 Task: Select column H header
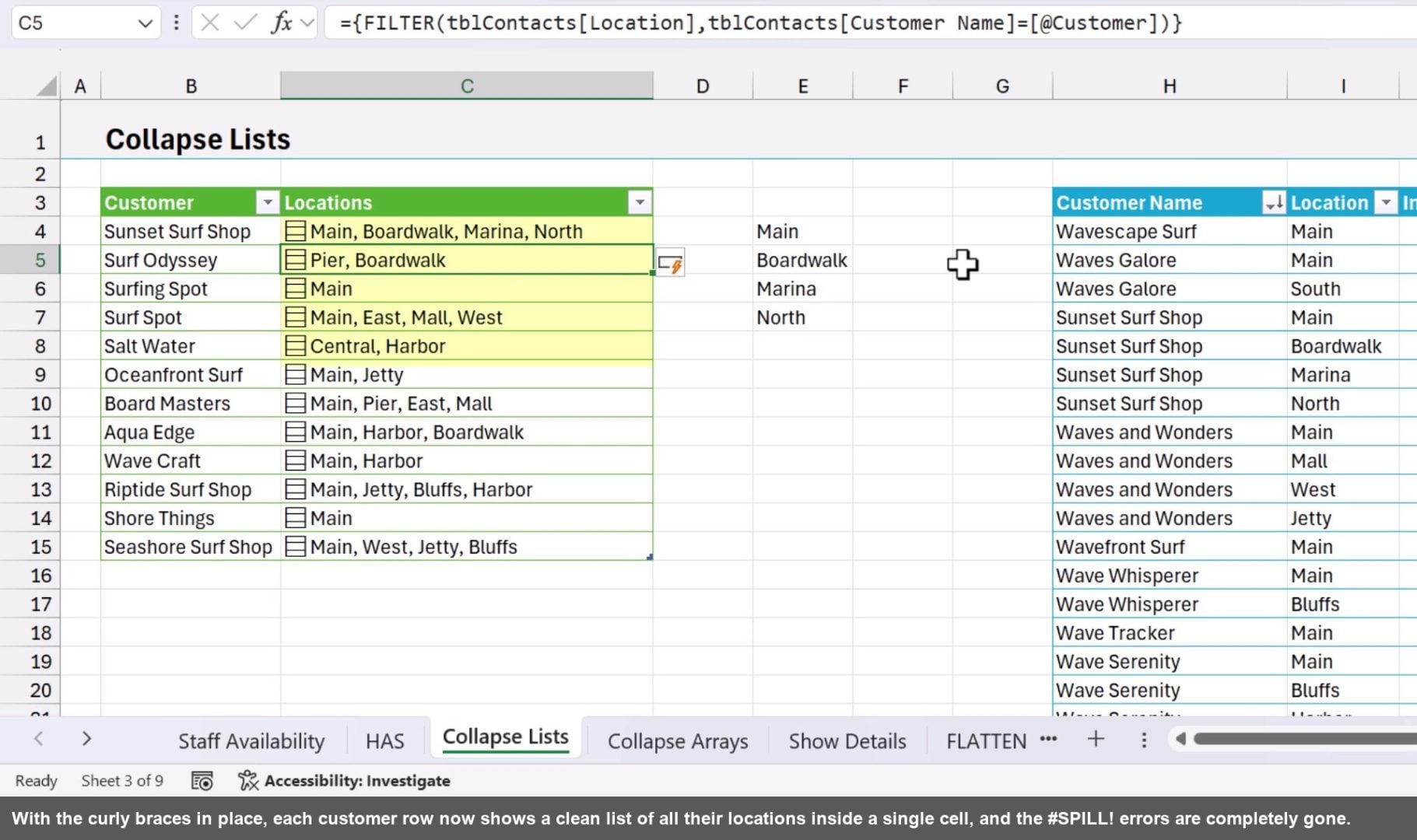pyautogui.click(x=1170, y=86)
